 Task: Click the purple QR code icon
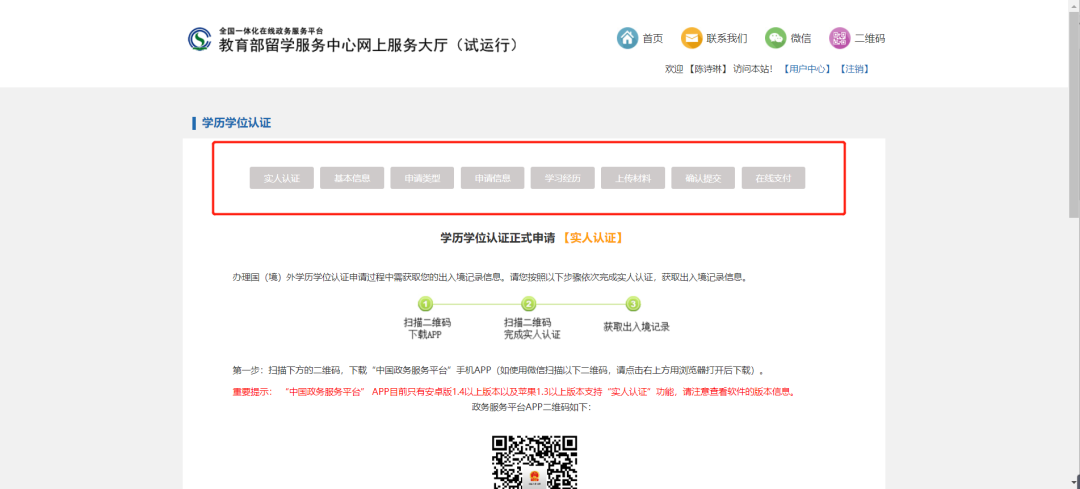pyautogui.click(x=840, y=38)
